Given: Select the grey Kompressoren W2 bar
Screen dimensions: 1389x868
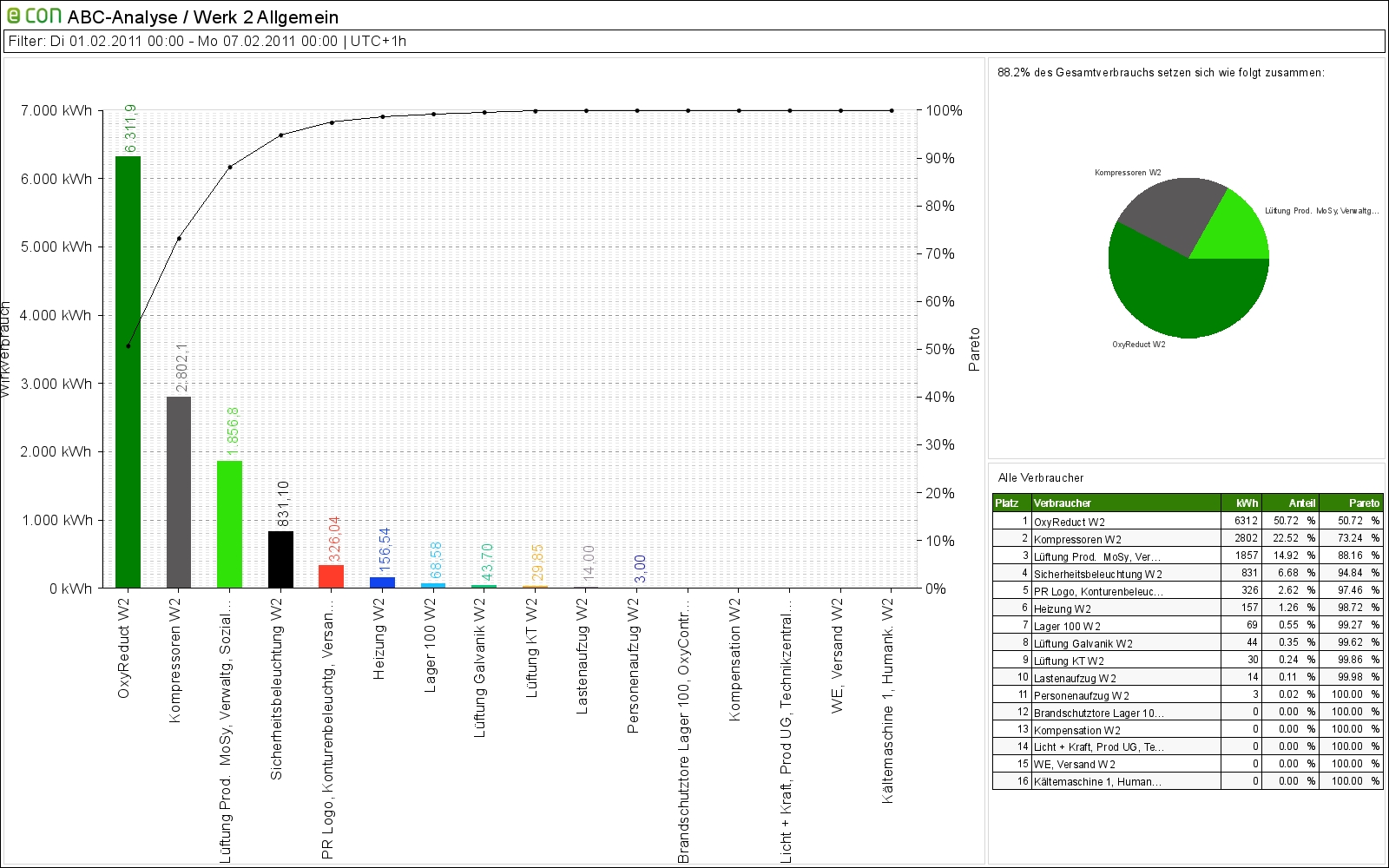Looking at the screenshot, I should 179,492.
